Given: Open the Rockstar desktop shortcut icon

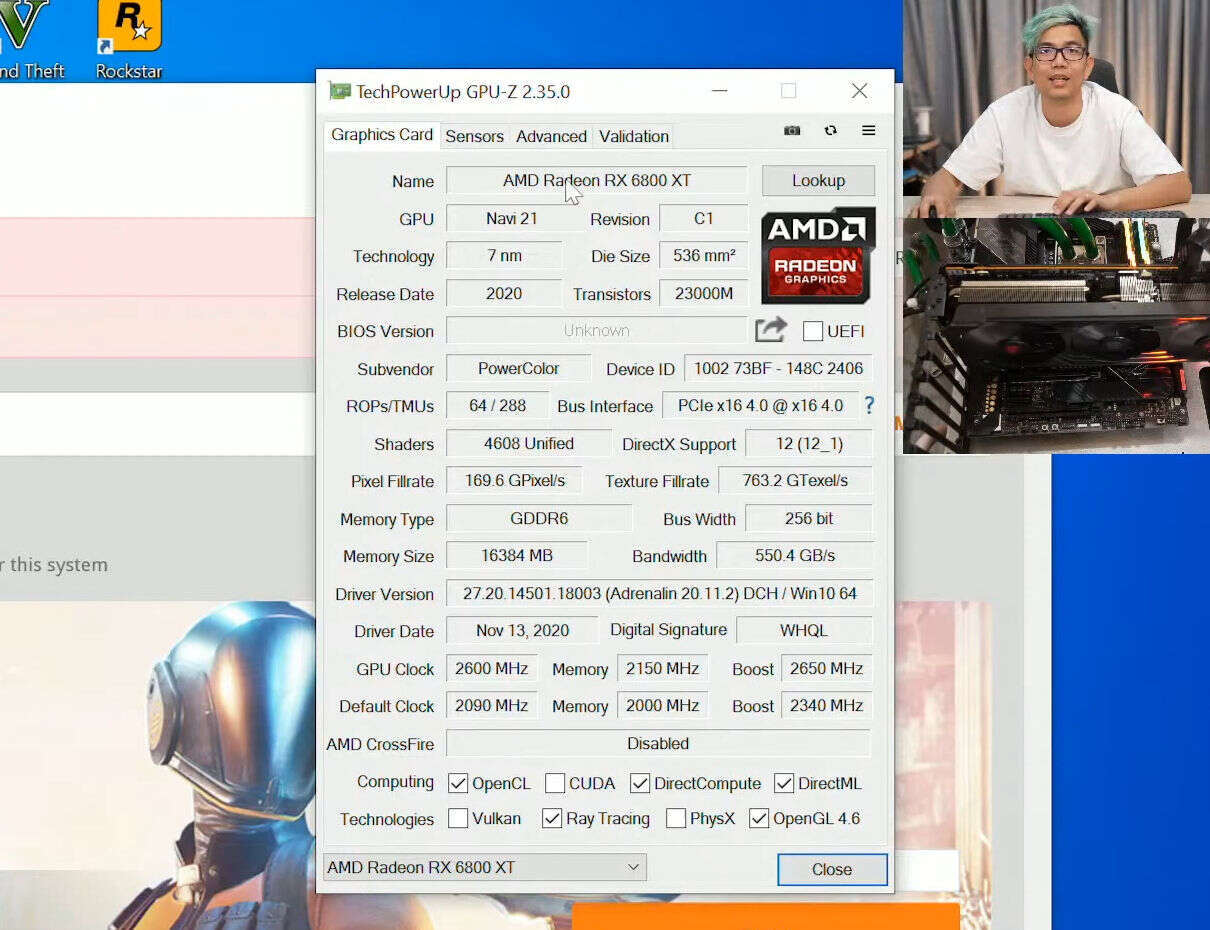Looking at the screenshot, I should [x=129, y=28].
